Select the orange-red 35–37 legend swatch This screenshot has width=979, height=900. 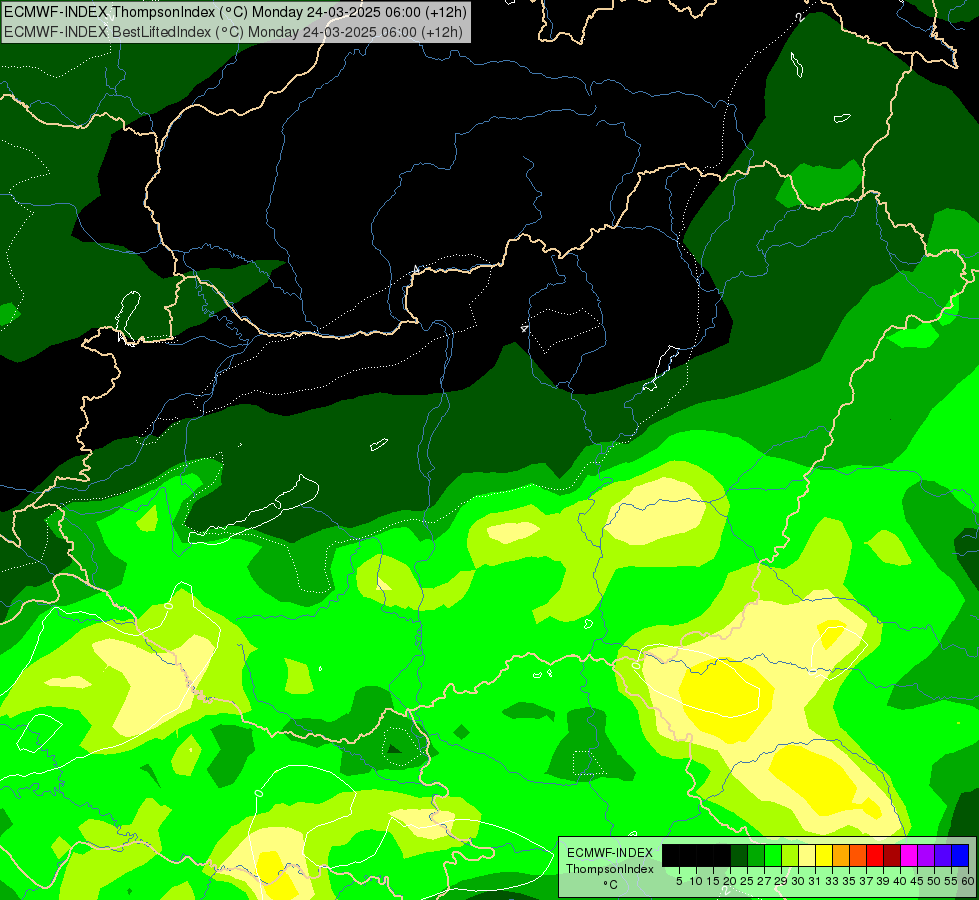coord(858,855)
